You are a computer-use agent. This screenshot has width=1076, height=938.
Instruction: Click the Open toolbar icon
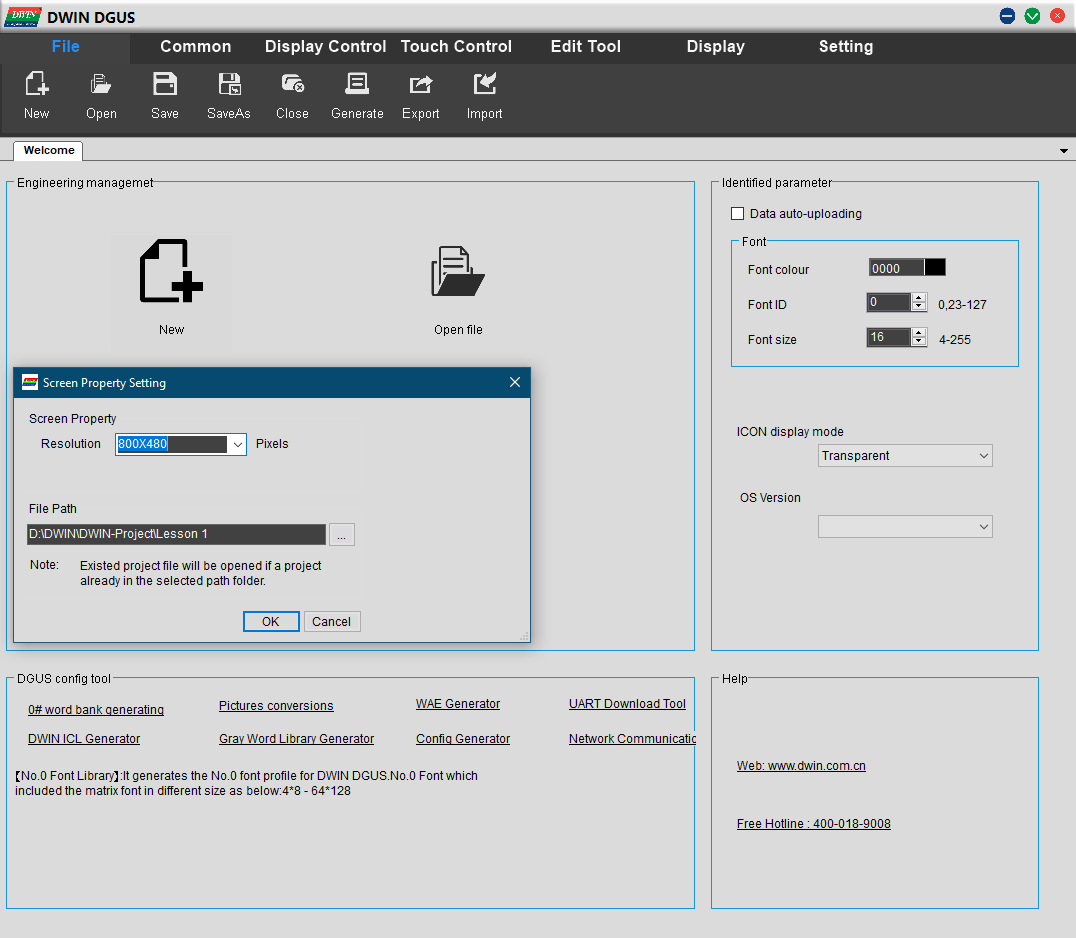pyautogui.click(x=101, y=84)
